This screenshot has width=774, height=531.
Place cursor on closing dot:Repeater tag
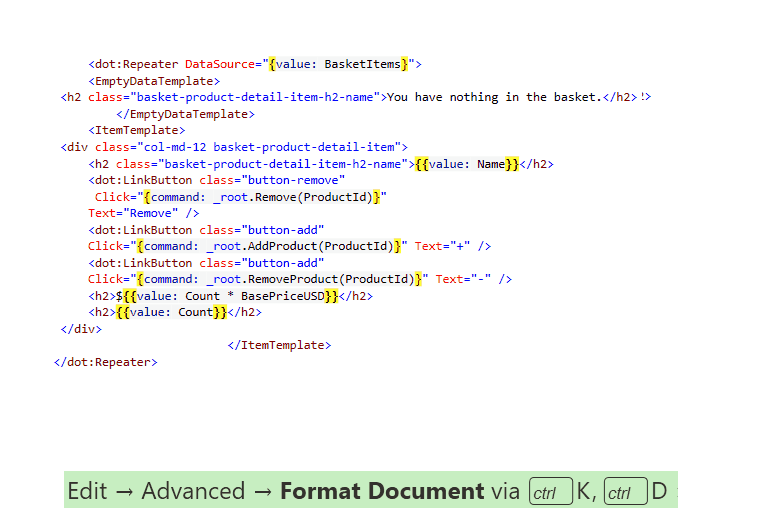[106, 362]
